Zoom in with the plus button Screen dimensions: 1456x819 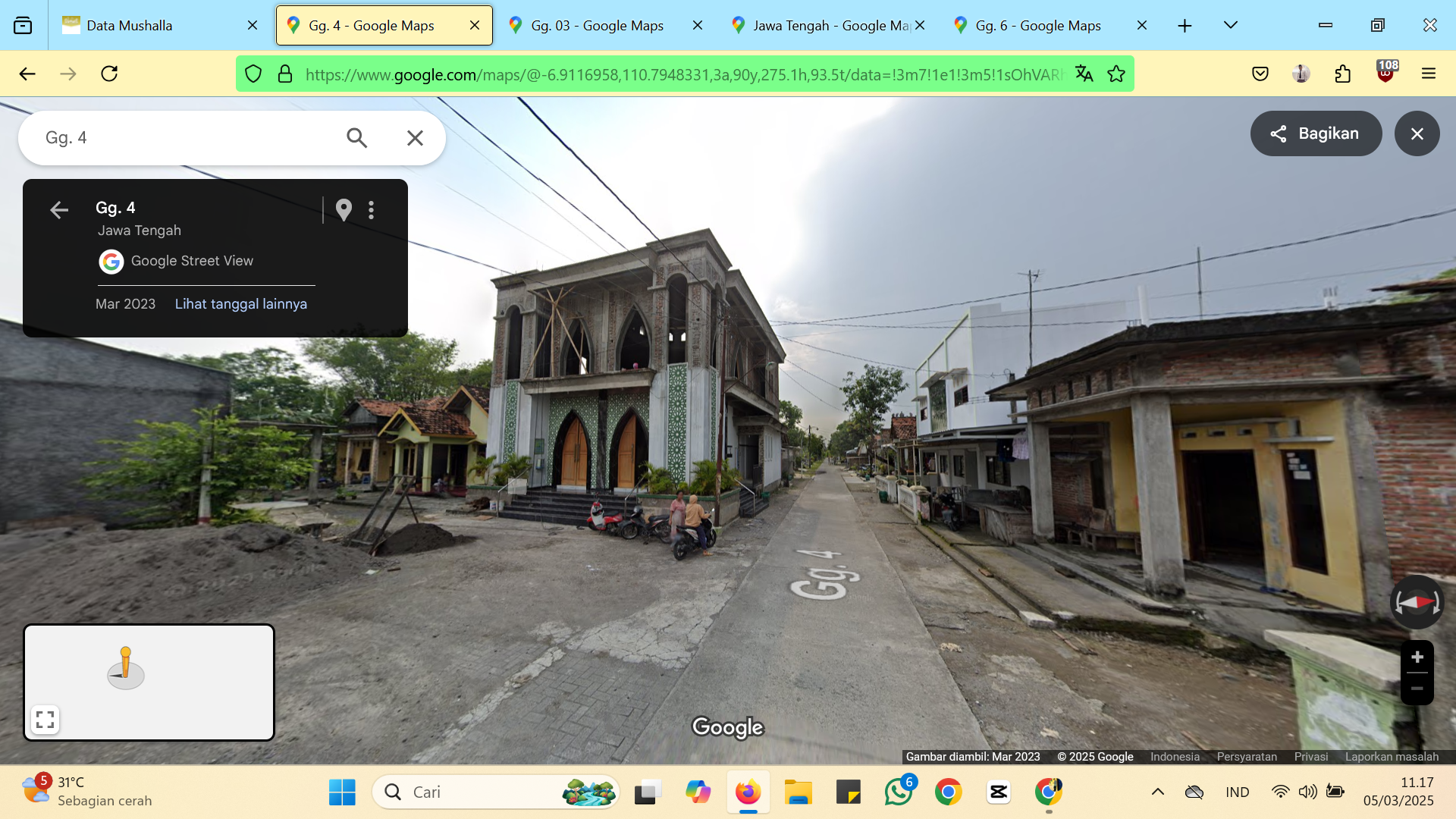[x=1417, y=657]
